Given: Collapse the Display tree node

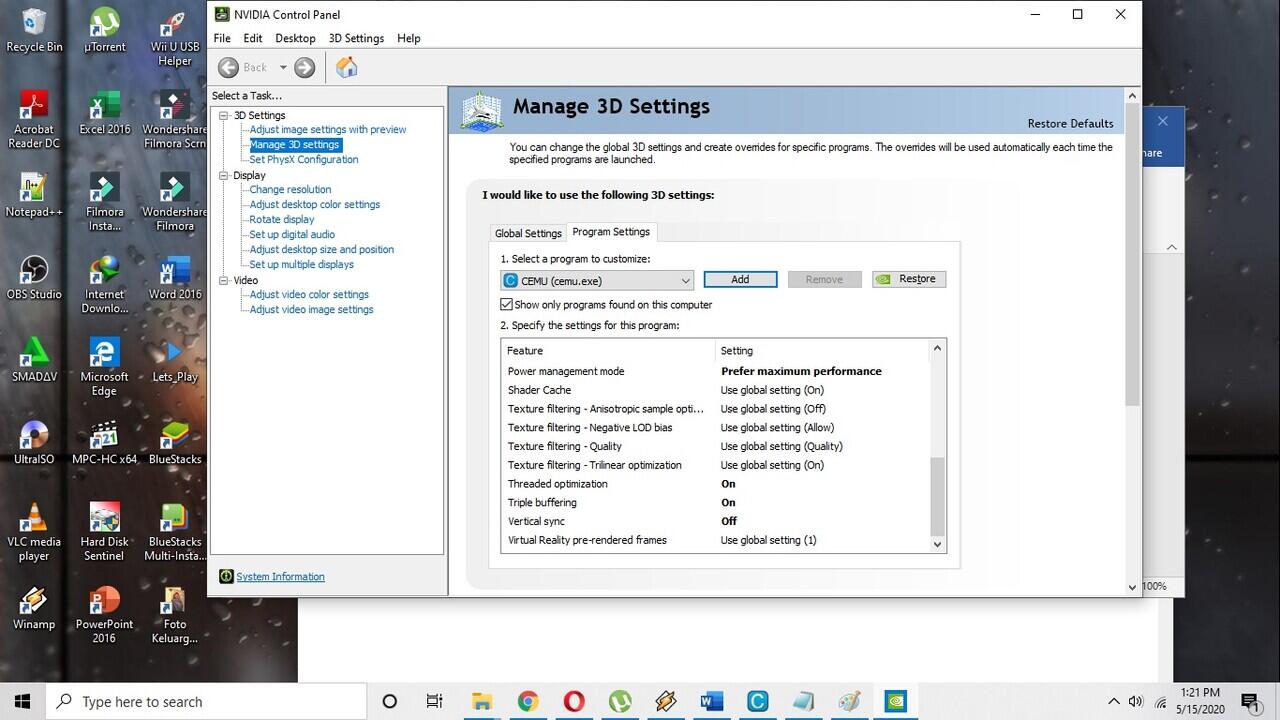Looking at the screenshot, I should click(x=225, y=175).
